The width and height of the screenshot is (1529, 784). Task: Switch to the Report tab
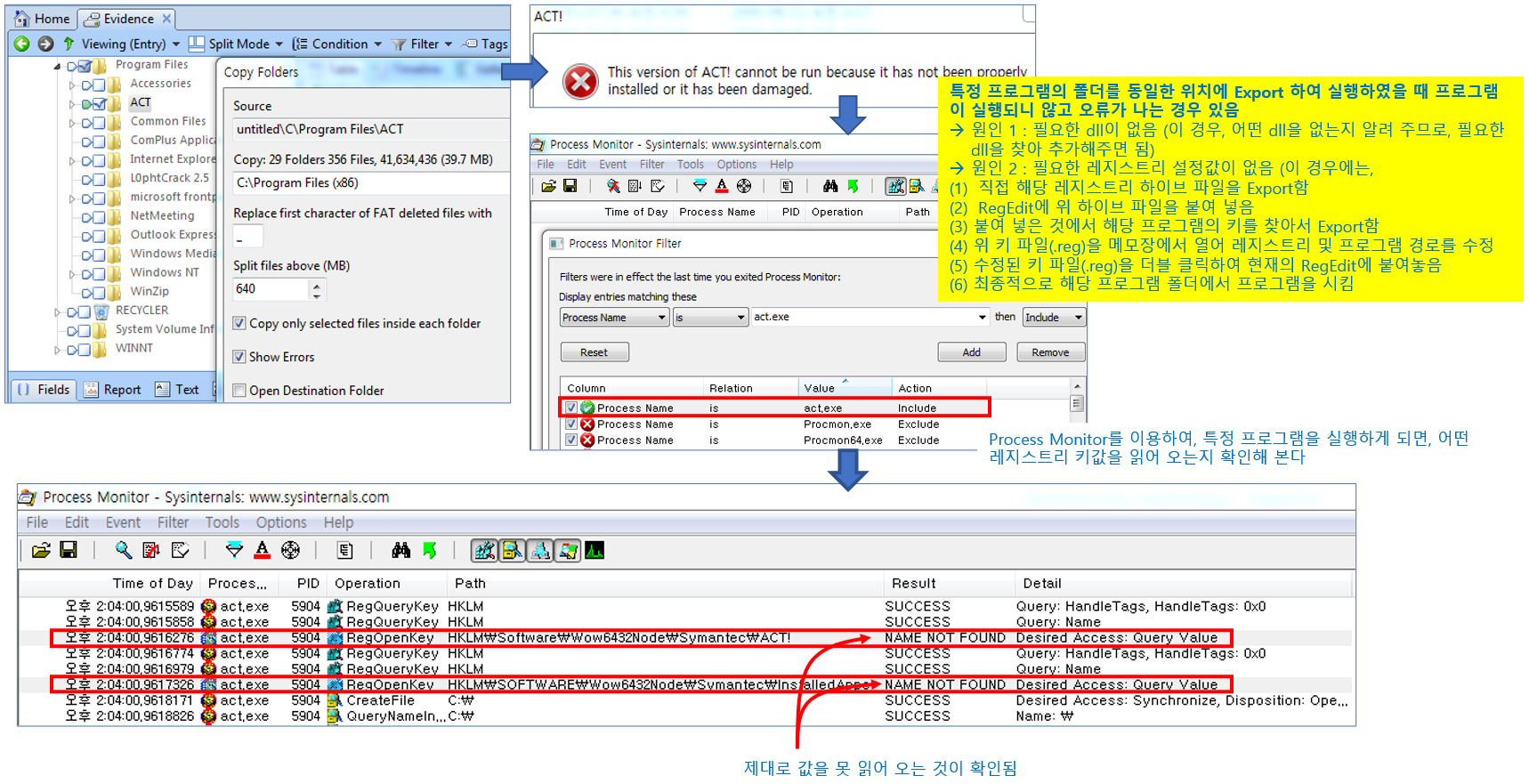click(113, 389)
